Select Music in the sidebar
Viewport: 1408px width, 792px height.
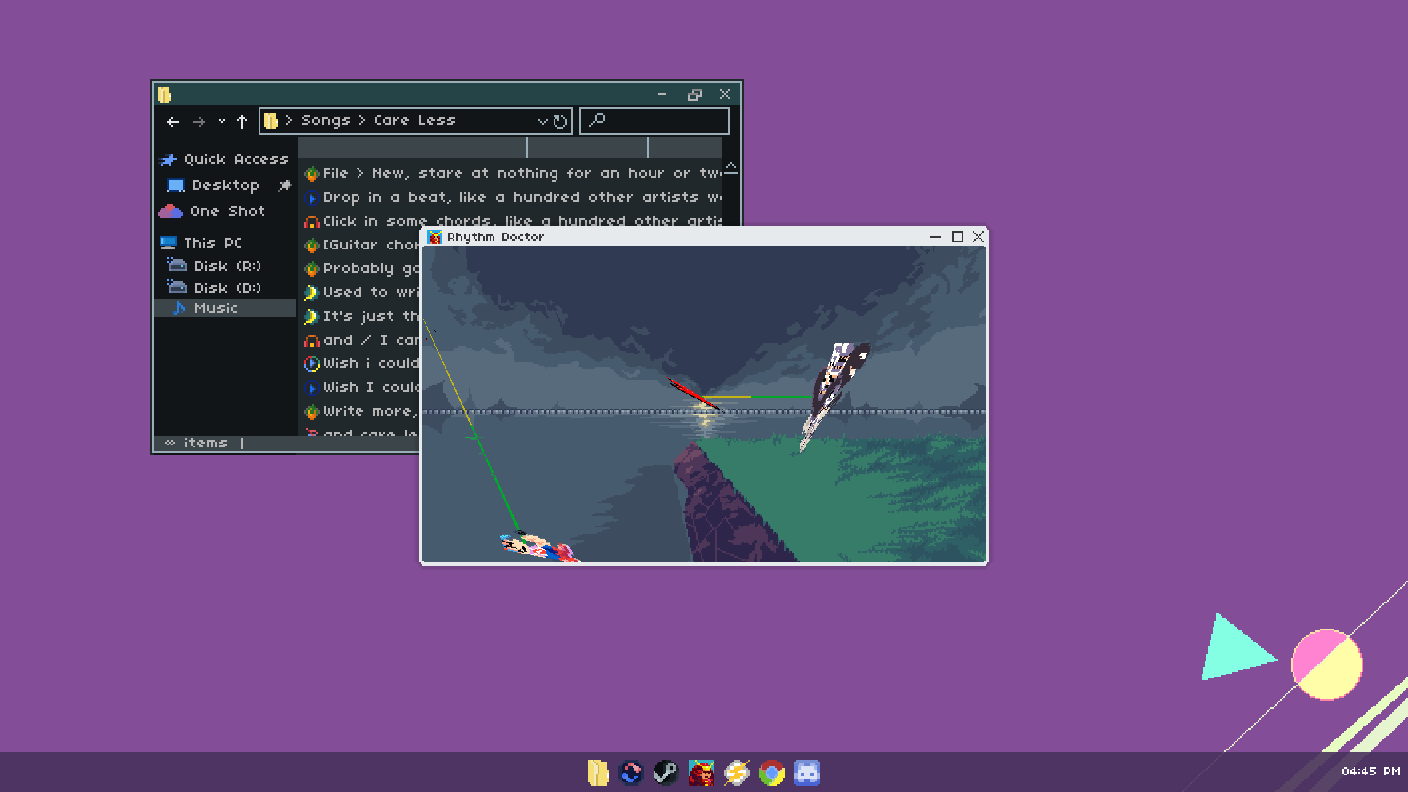216,308
